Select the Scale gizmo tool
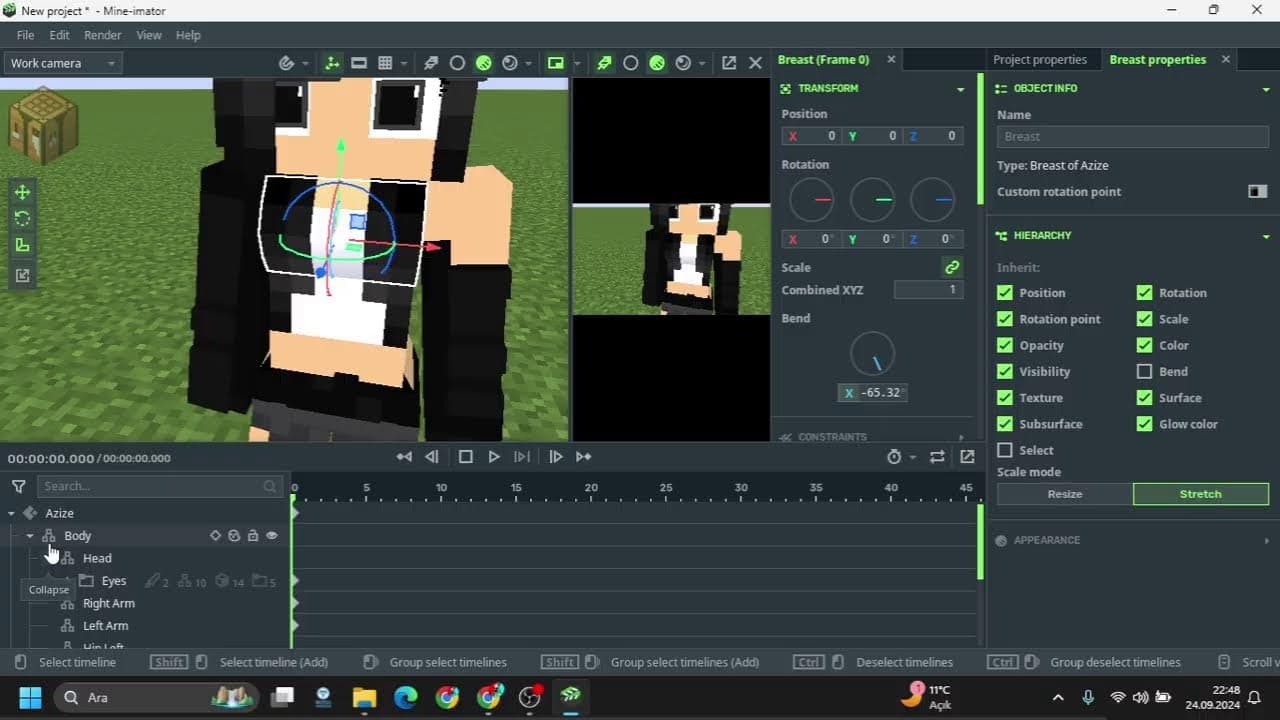The width and height of the screenshot is (1280, 720). coord(22,246)
